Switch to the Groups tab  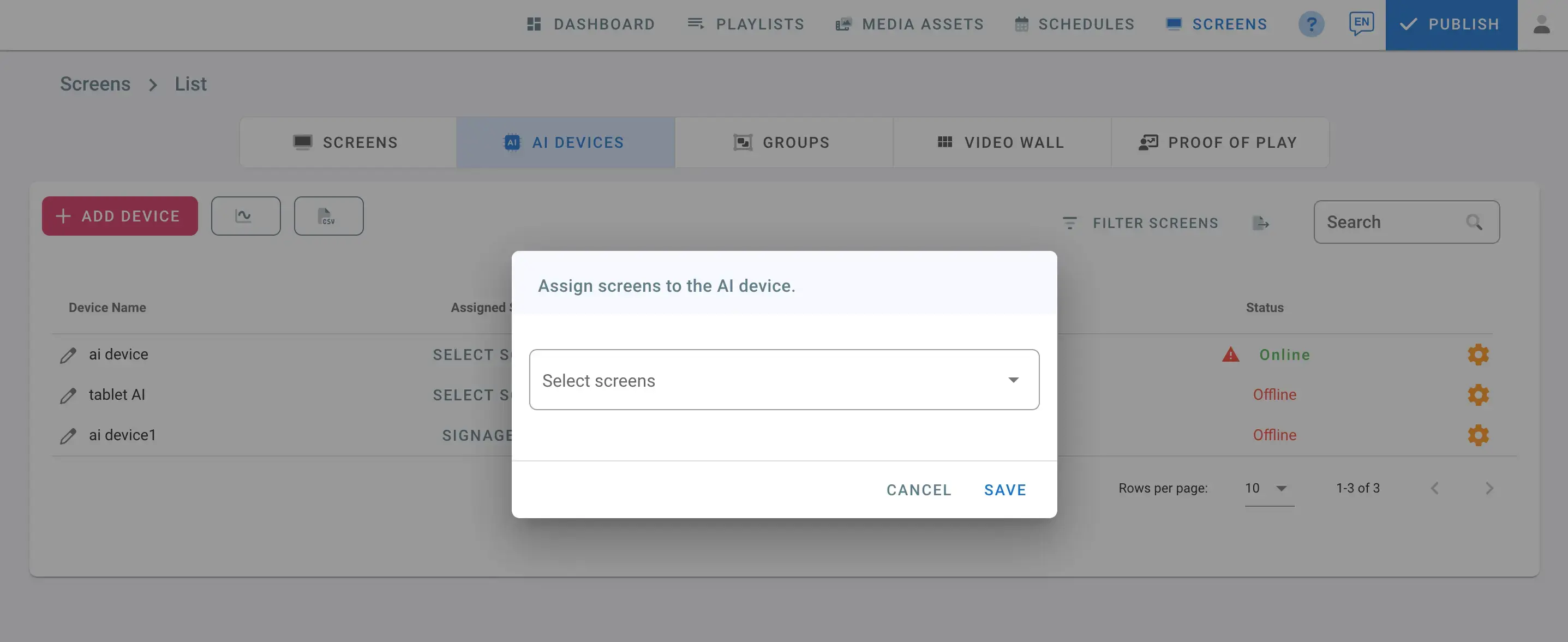pyautogui.click(x=783, y=142)
